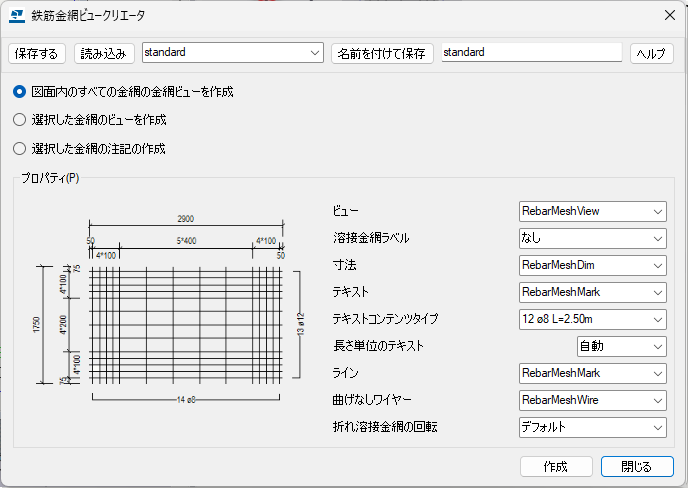
Task: Expand the 寸法 RebarMeshDim dropdown
Action: coord(592,265)
